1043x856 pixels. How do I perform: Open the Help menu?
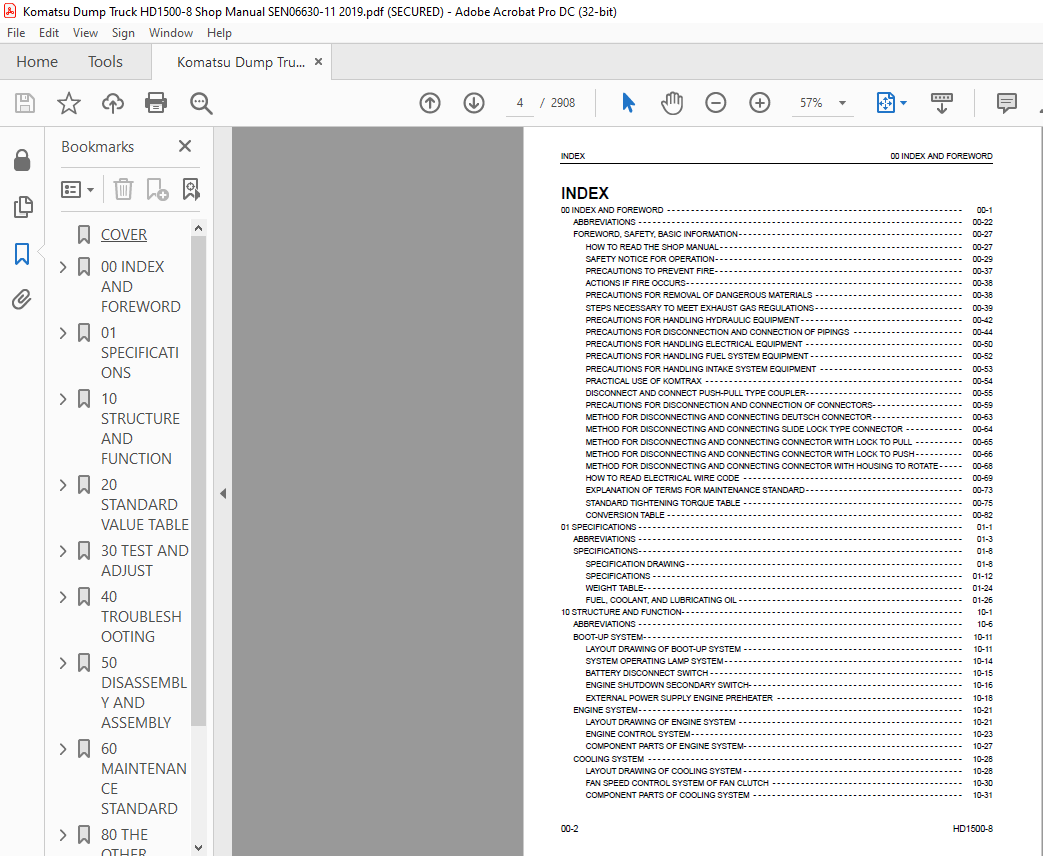[219, 33]
